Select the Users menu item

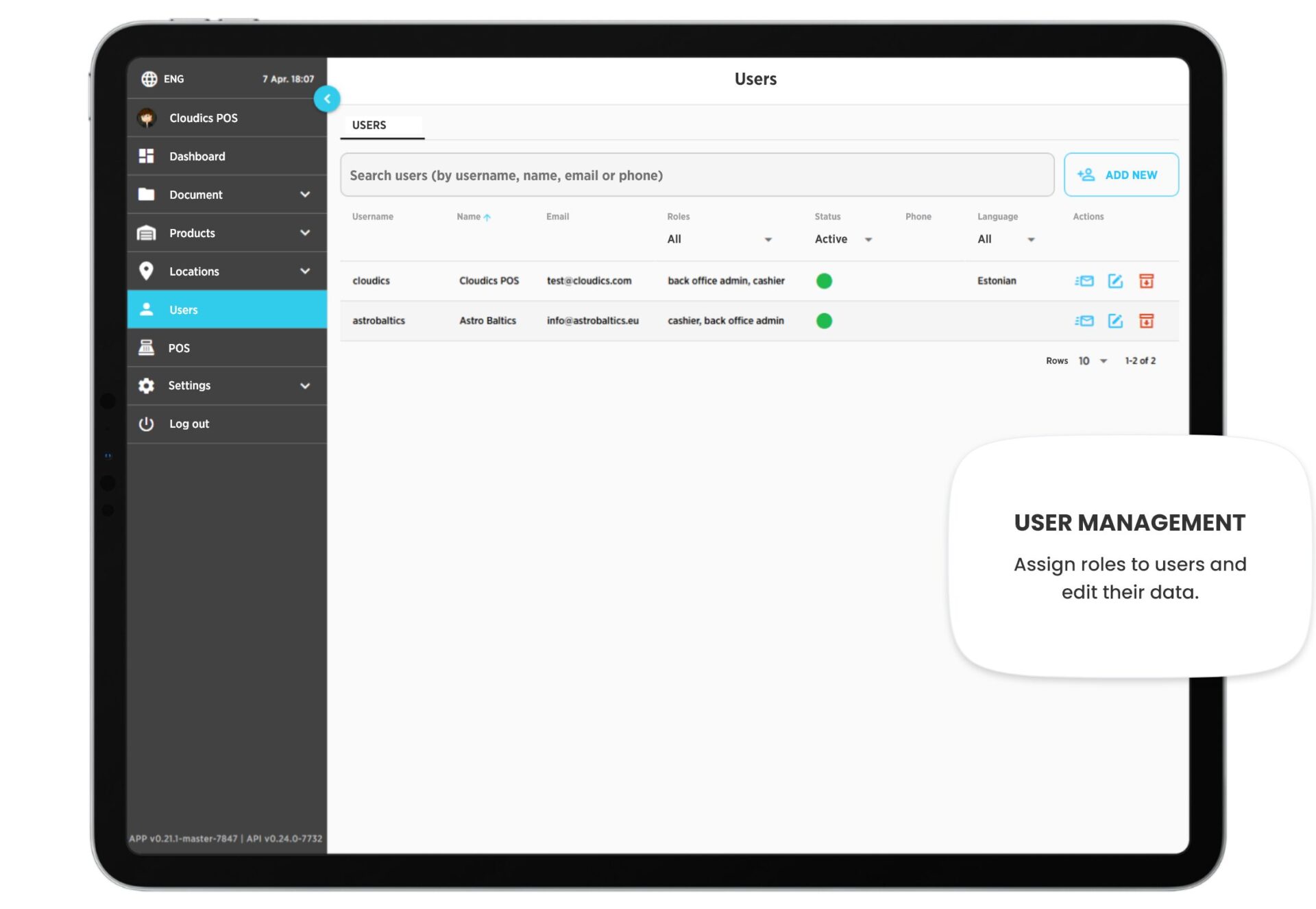[x=227, y=309]
